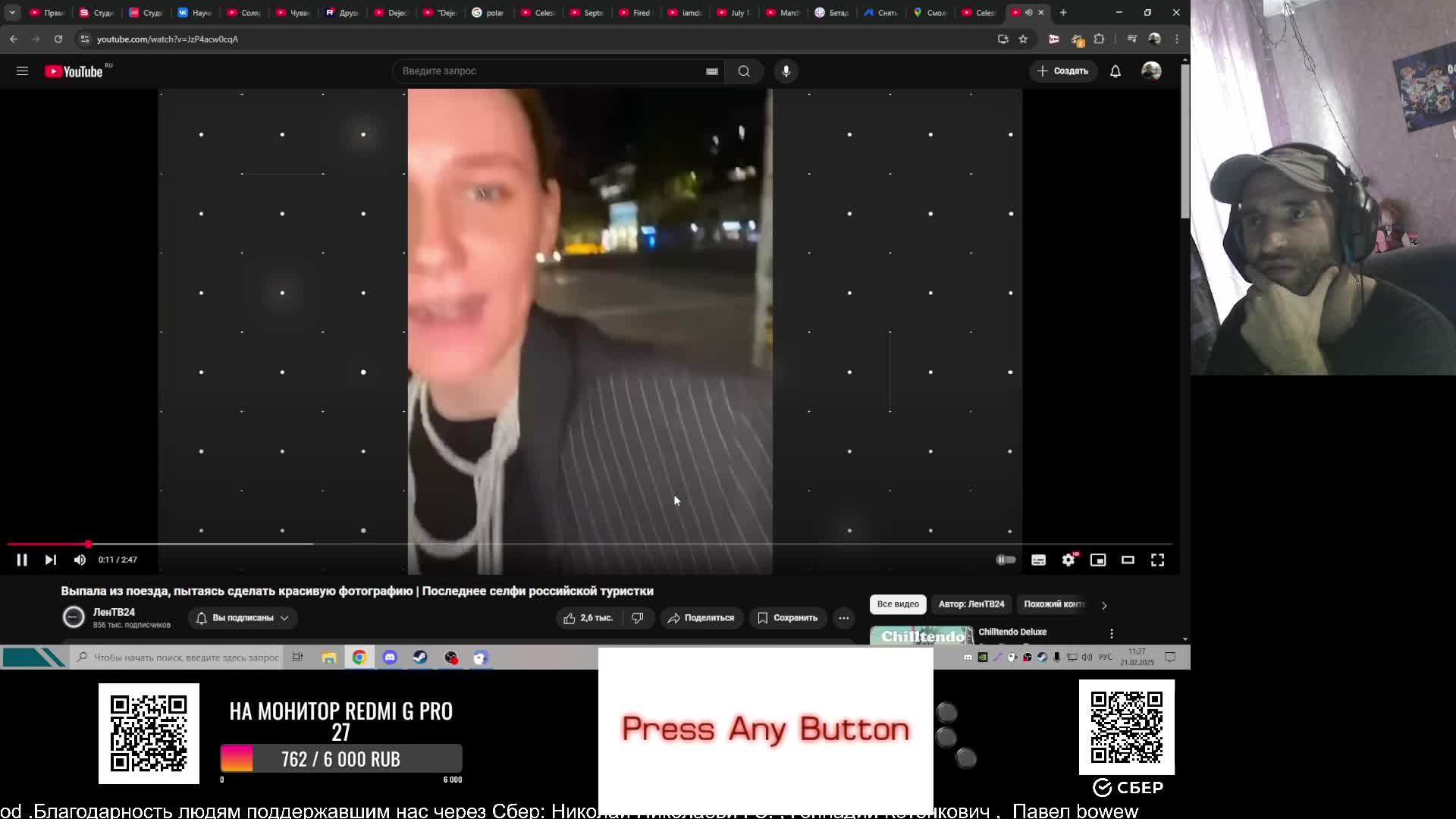The width and height of the screenshot is (1456, 819).
Task: Mute the video volume
Action: click(80, 560)
